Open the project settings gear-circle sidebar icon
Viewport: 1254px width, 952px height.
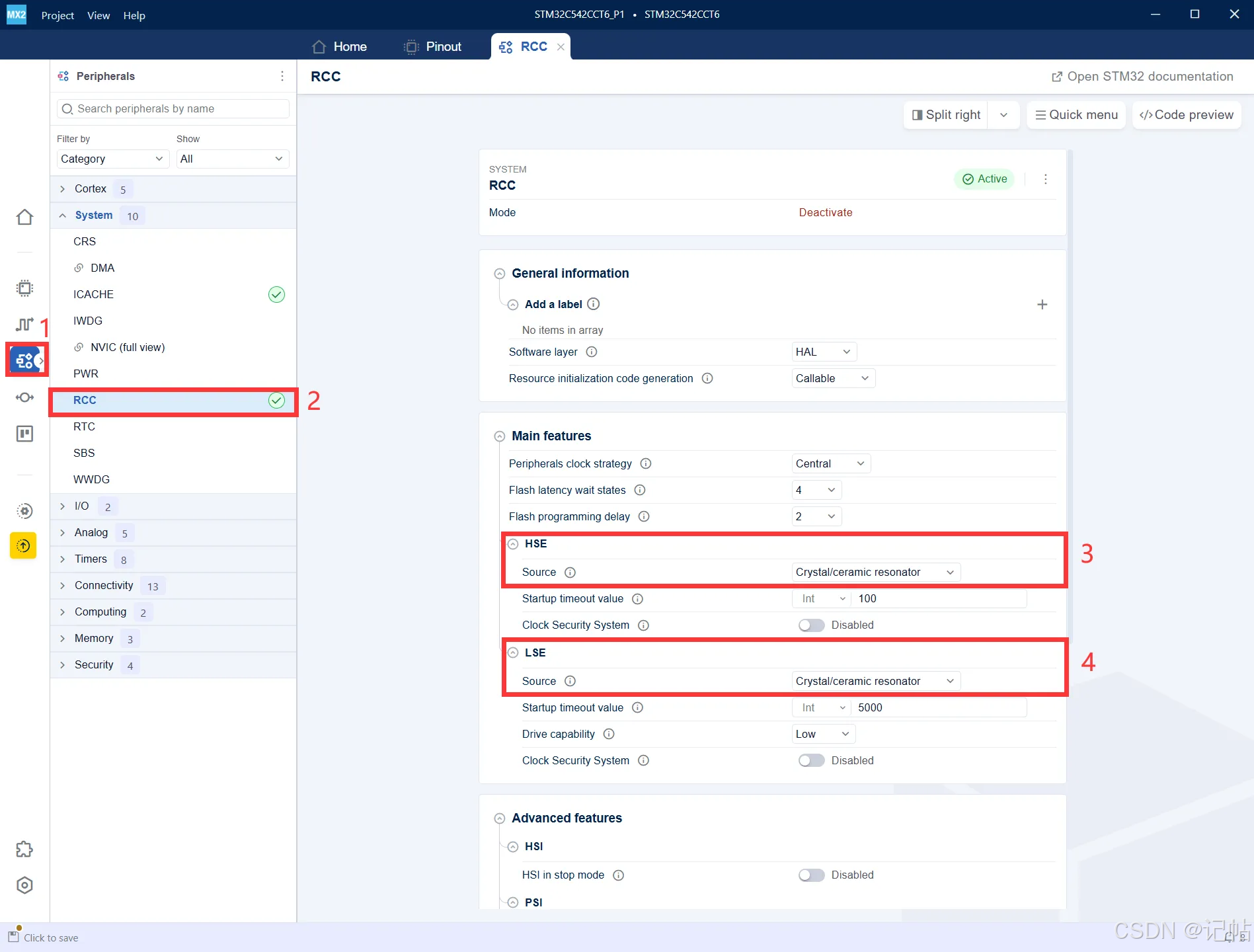pos(24,511)
